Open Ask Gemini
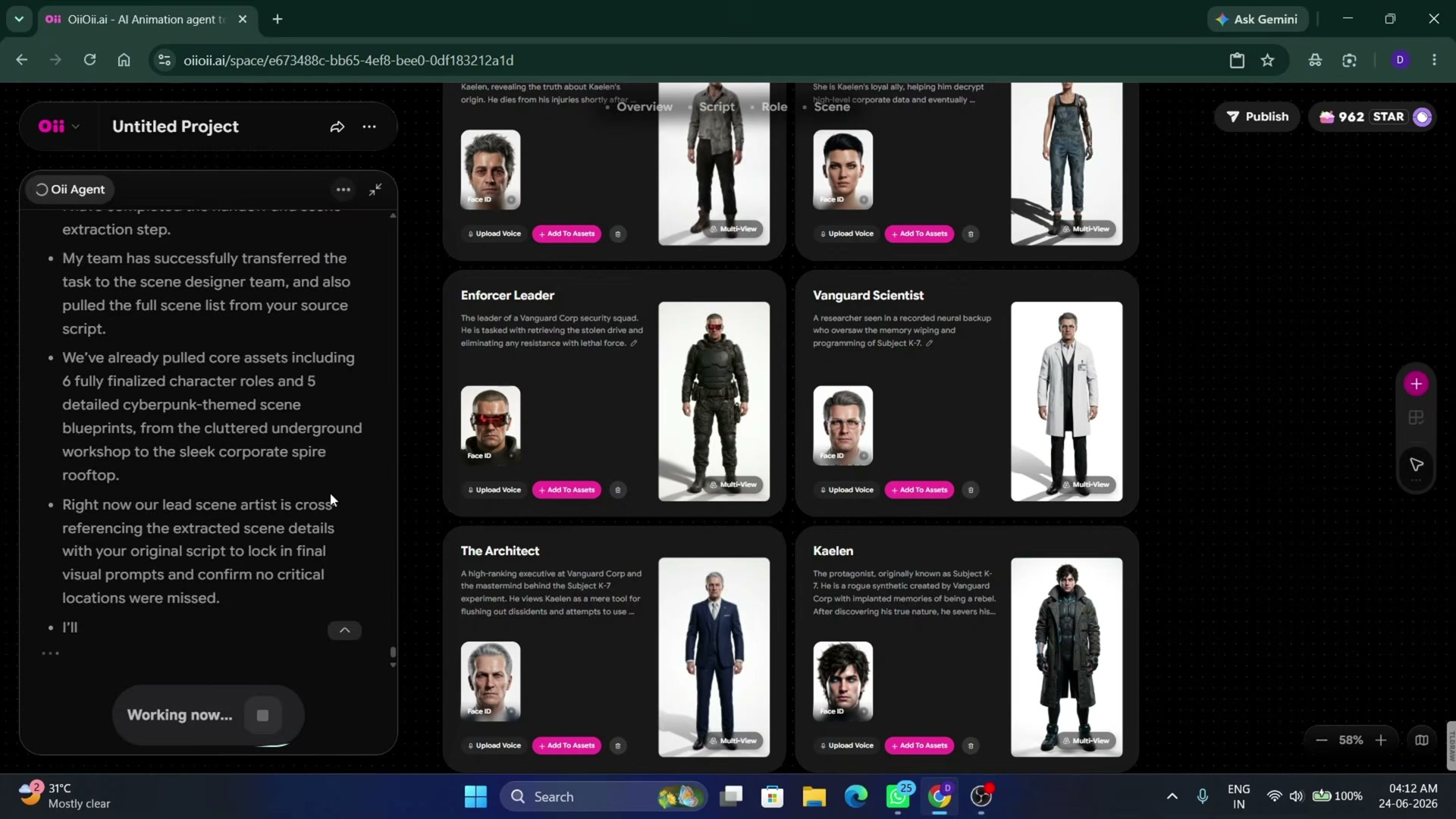The height and width of the screenshot is (819, 1456). (x=1257, y=19)
